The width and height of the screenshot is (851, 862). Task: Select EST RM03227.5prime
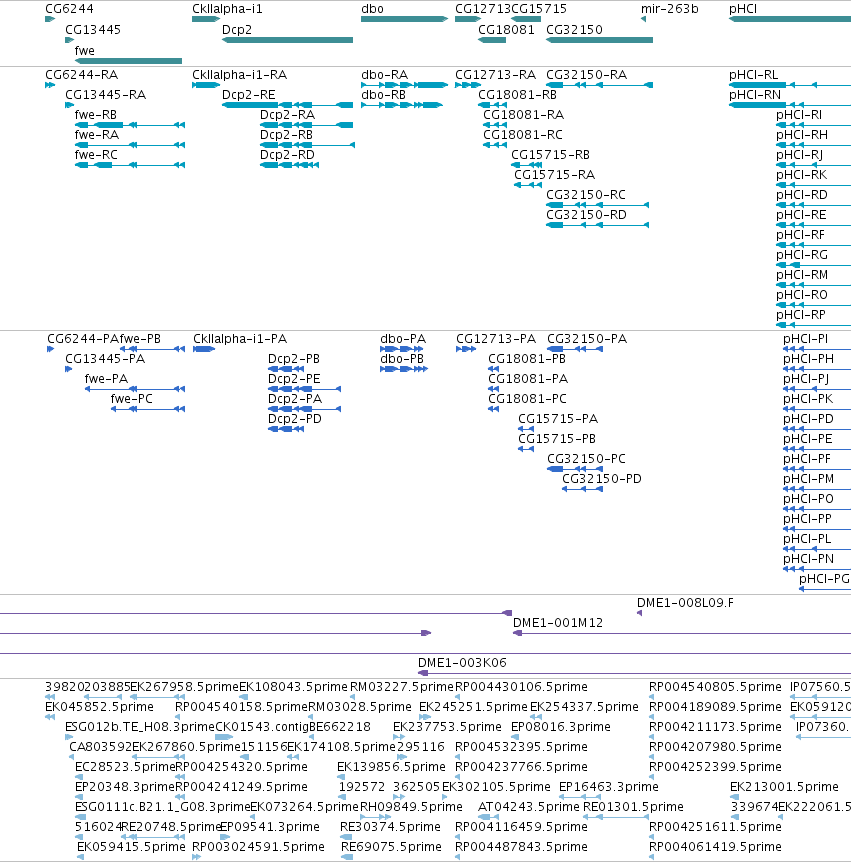(x=402, y=687)
